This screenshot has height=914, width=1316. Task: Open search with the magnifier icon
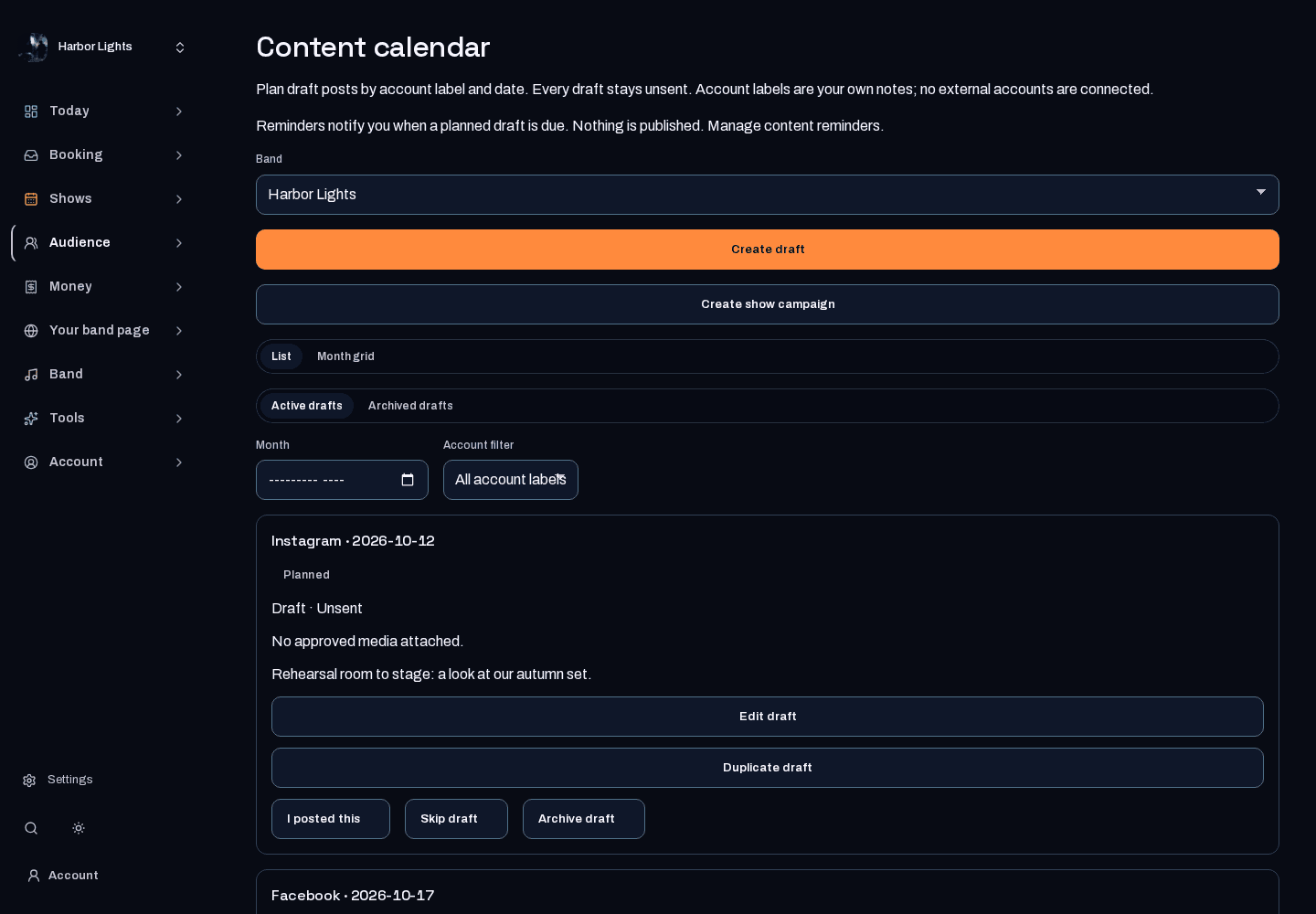31,828
